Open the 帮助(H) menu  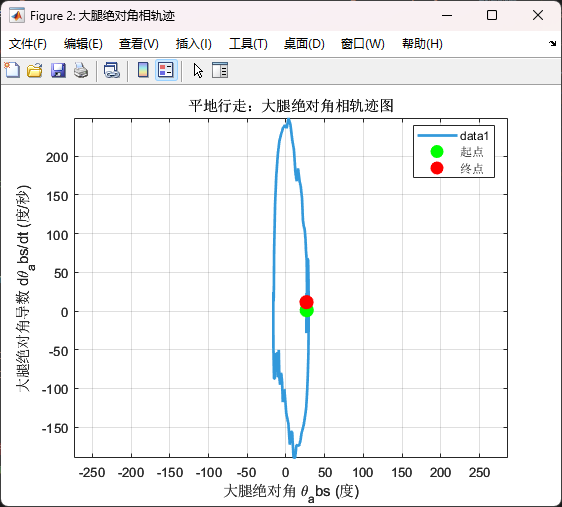pyautogui.click(x=422, y=44)
